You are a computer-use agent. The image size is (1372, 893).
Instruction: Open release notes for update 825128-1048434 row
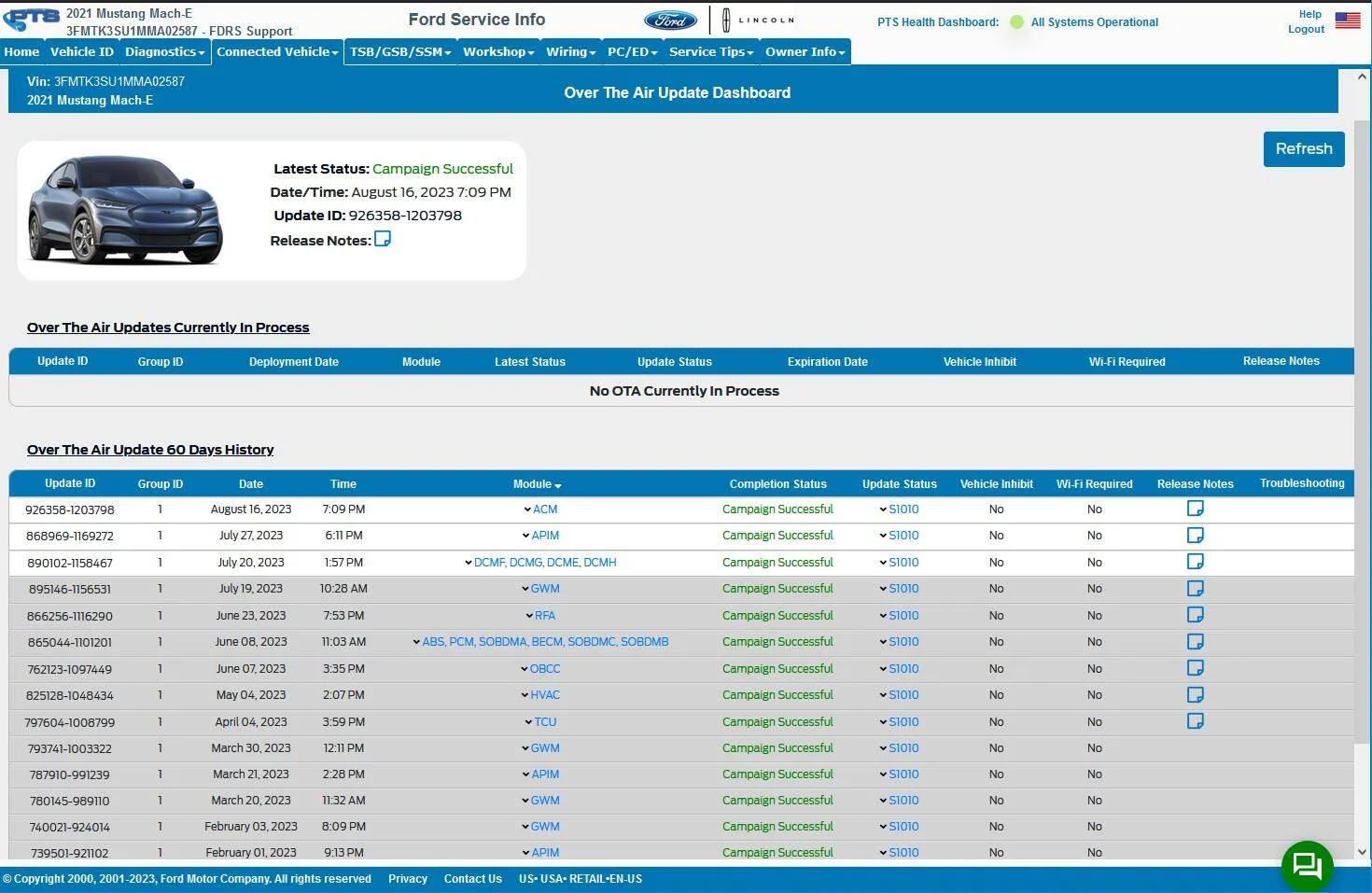(1195, 694)
